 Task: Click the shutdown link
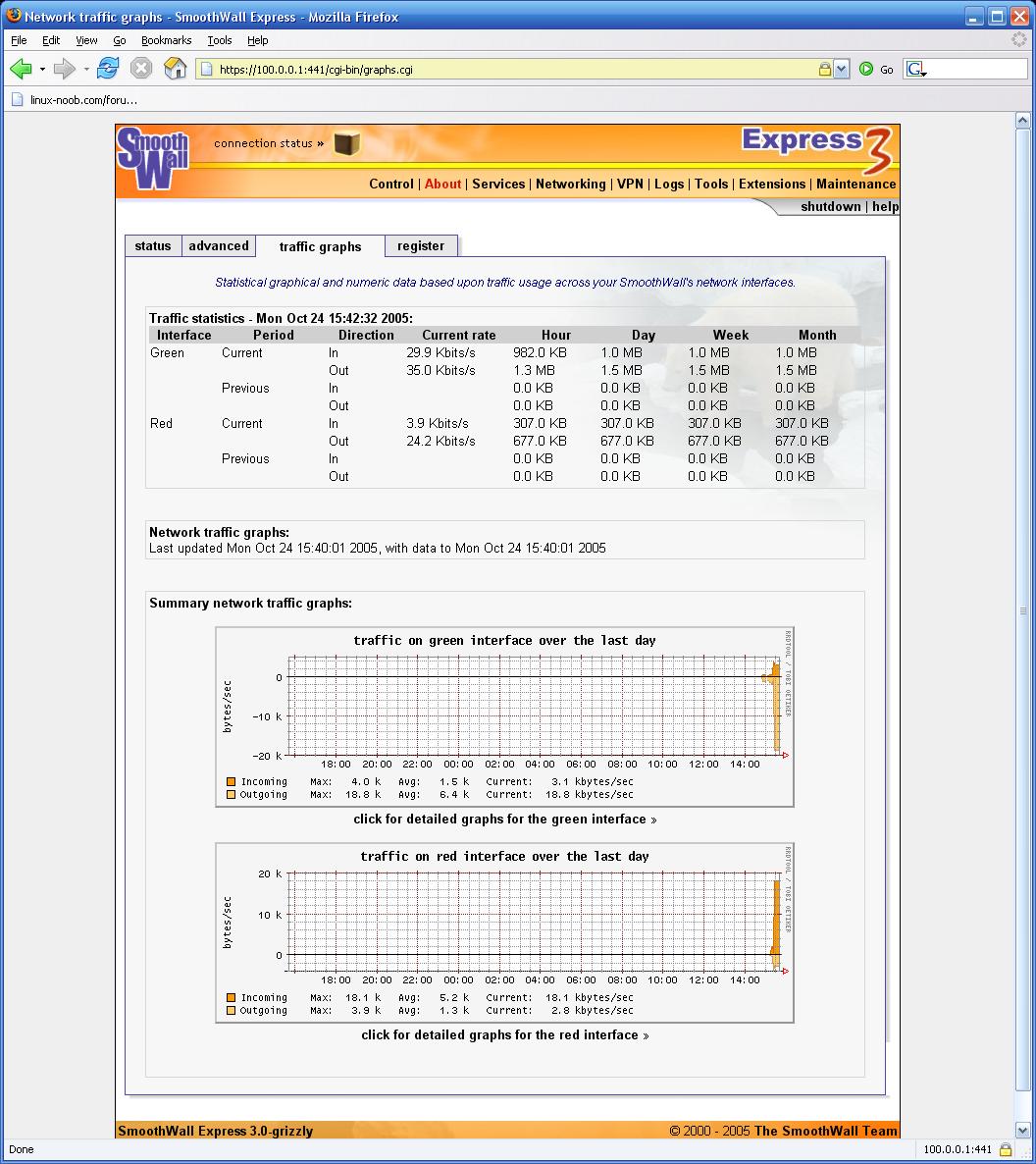click(x=830, y=206)
